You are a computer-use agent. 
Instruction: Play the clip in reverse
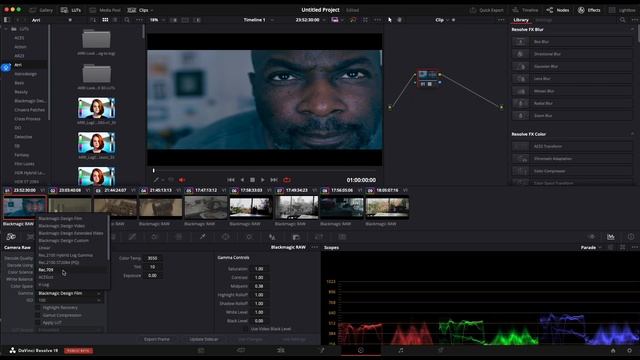(x=242, y=180)
